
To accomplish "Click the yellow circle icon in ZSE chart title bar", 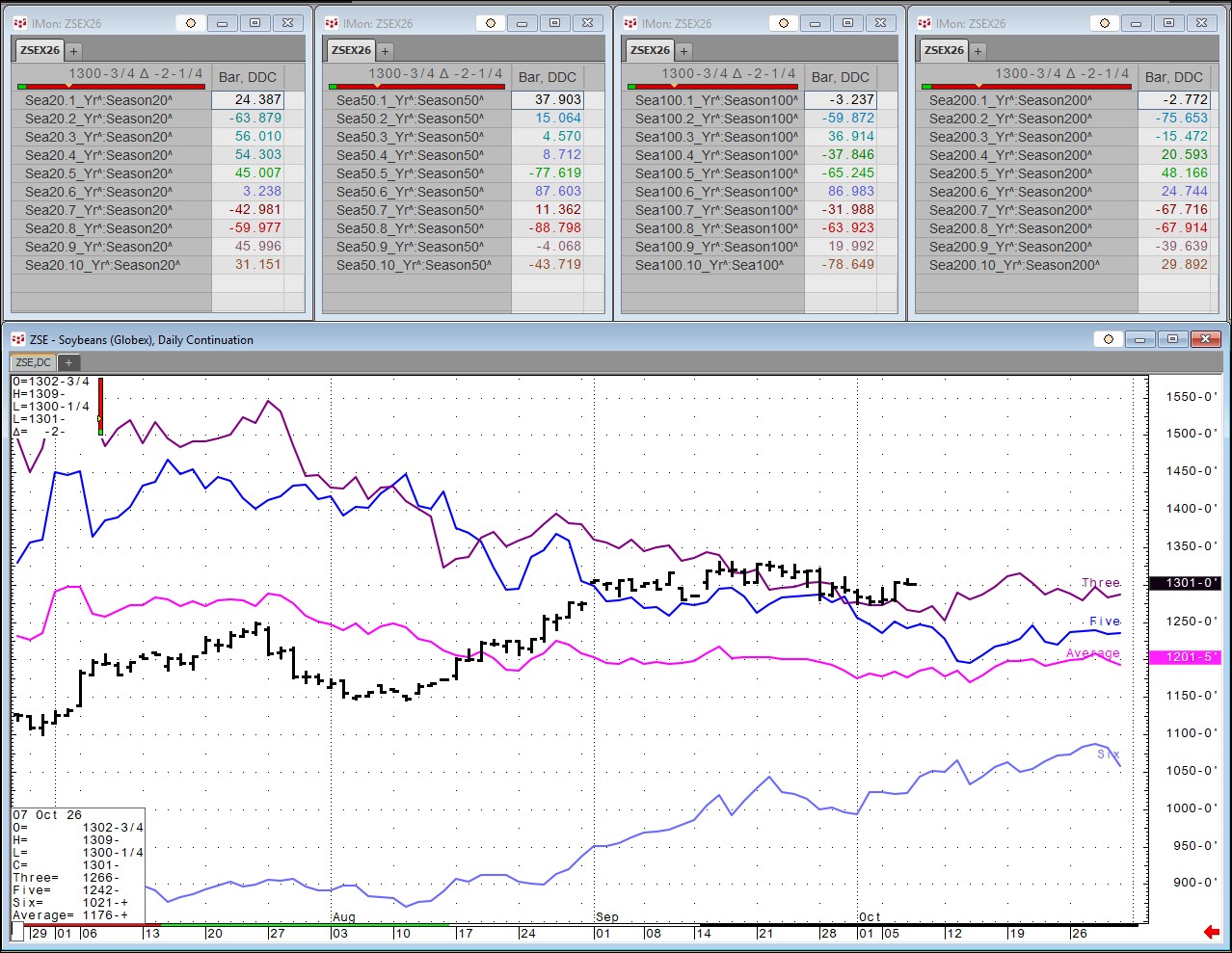I will [1108, 339].
